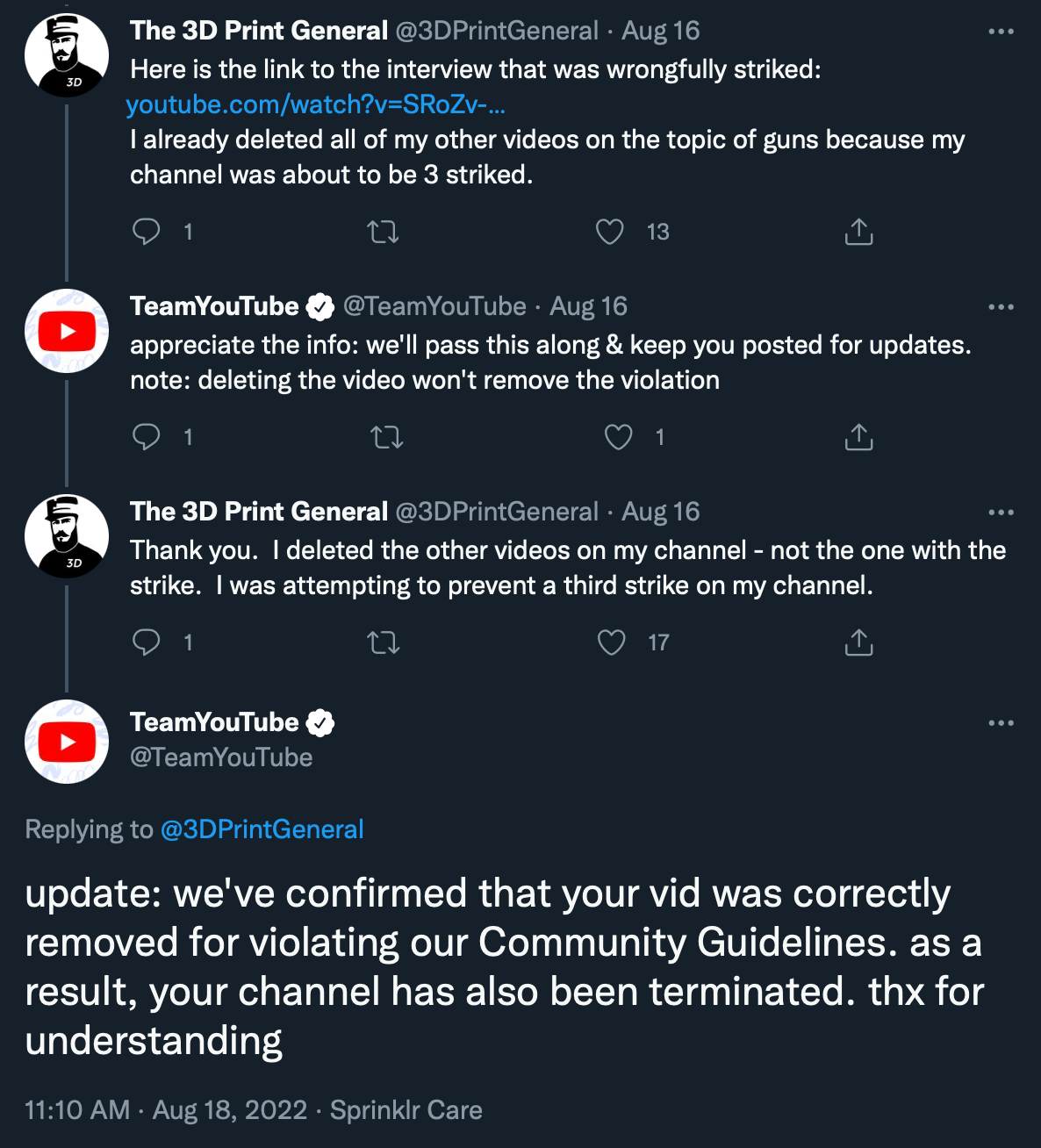Viewport: 1041px width, 1148px height.
Task: Open more options on TeamYouTube's Aug 16 tweet
Action: (1001, 307)
